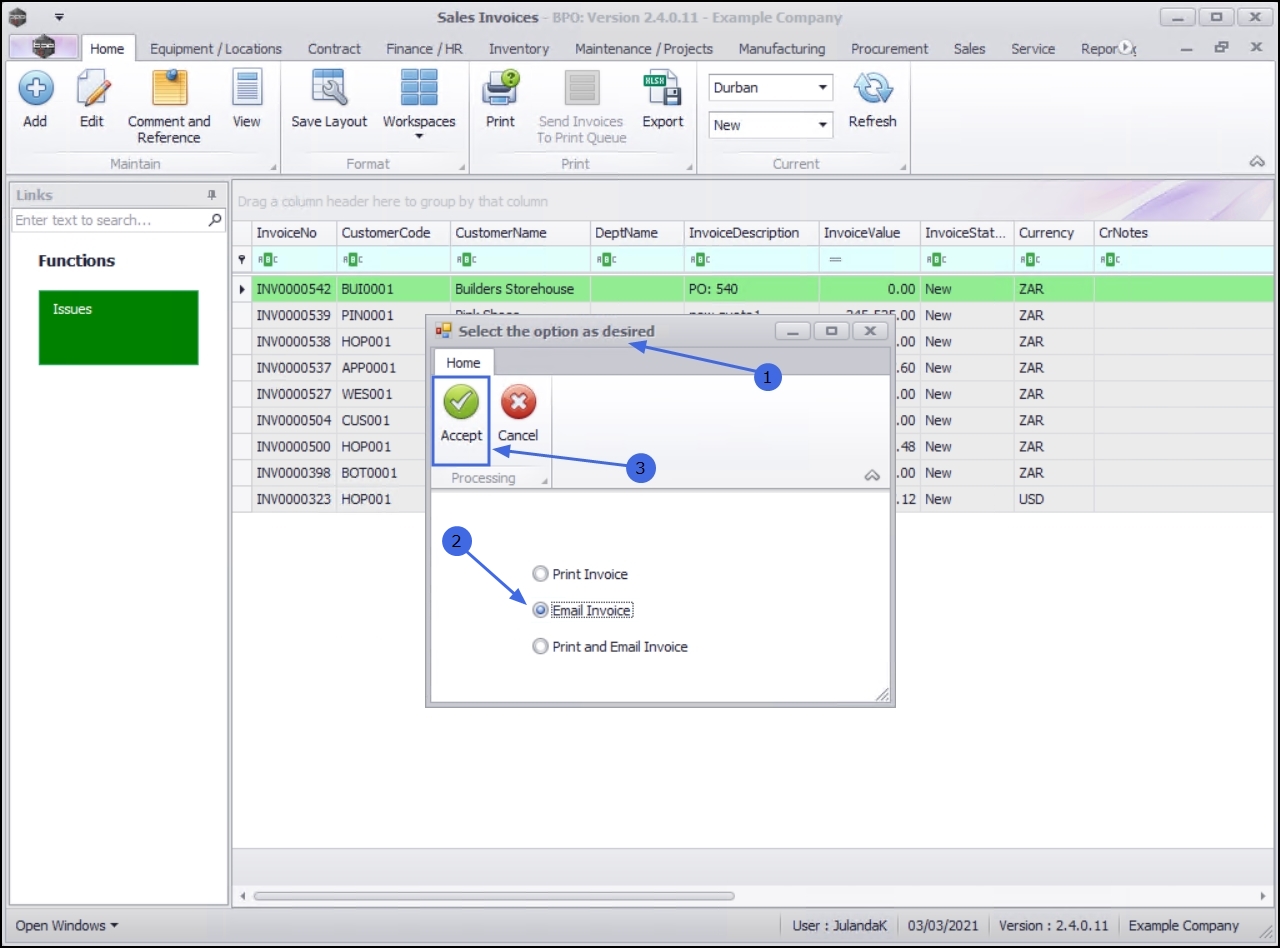Open the Equipment / Locations tab
1280x948 pixels.
click(216, 48)
